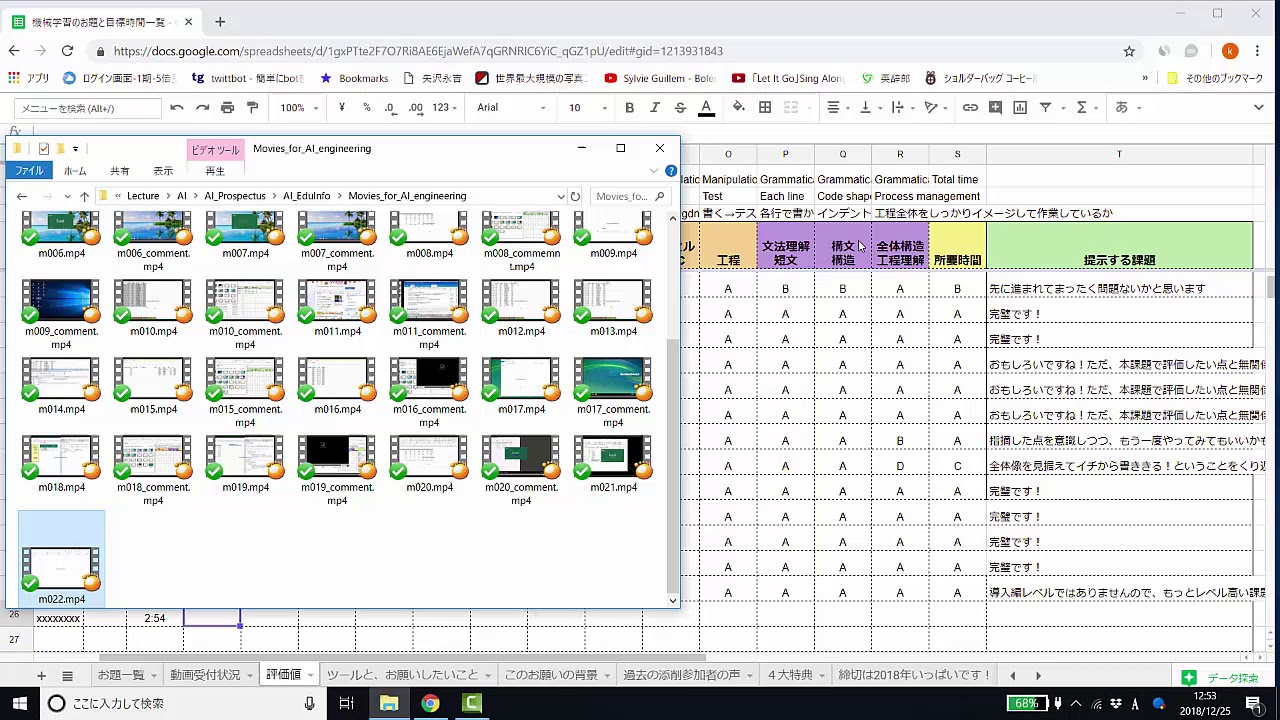The image size is (1280, 720).
Task: Expand the Explorer ribbon chevron
Action: (x=654, y=171)
